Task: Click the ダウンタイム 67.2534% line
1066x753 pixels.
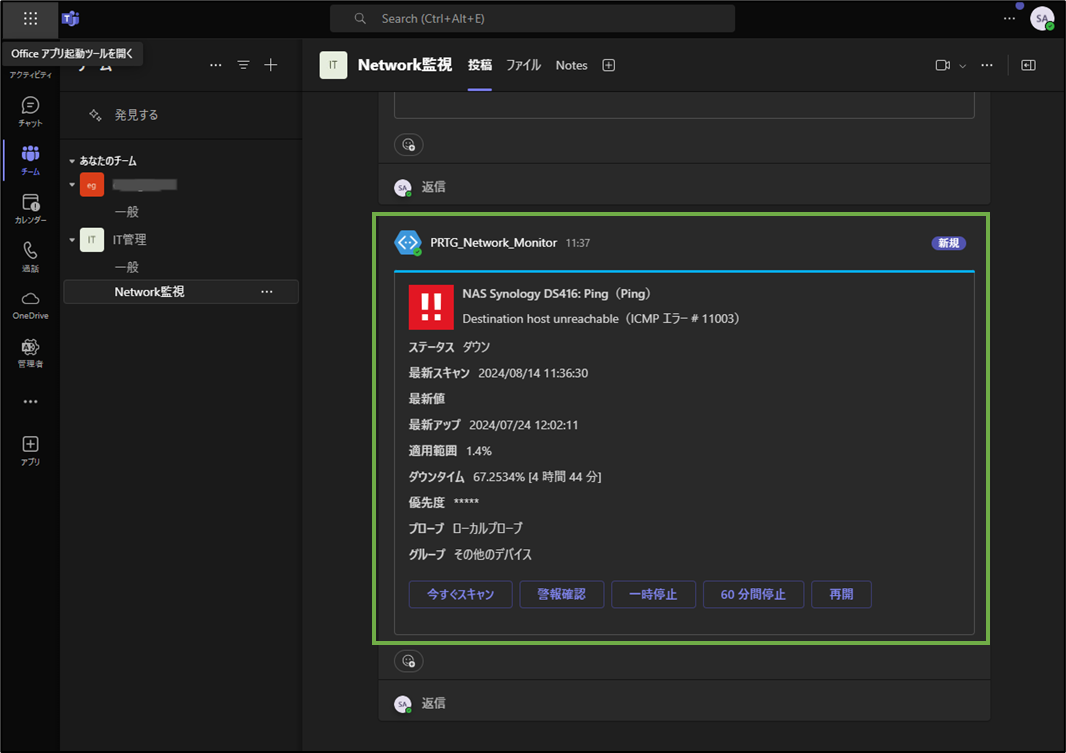Action: [504, 477]
